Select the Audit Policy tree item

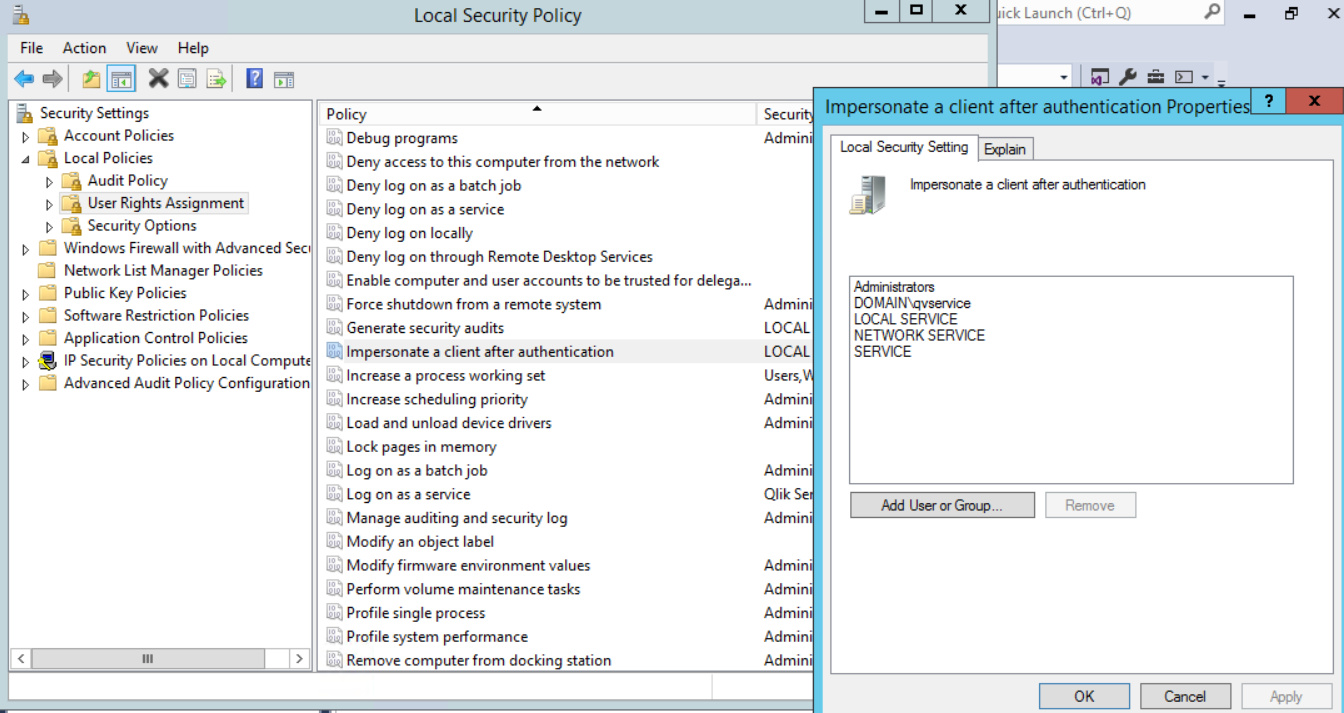click(127, 180)
